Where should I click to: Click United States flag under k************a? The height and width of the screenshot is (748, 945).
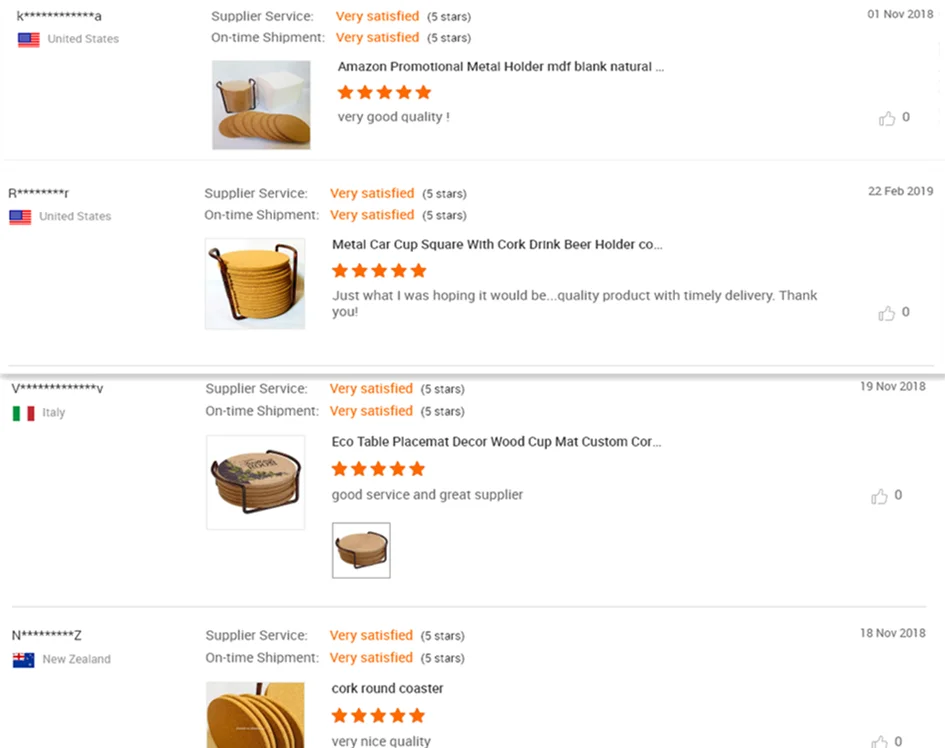[x=29, y=39]
